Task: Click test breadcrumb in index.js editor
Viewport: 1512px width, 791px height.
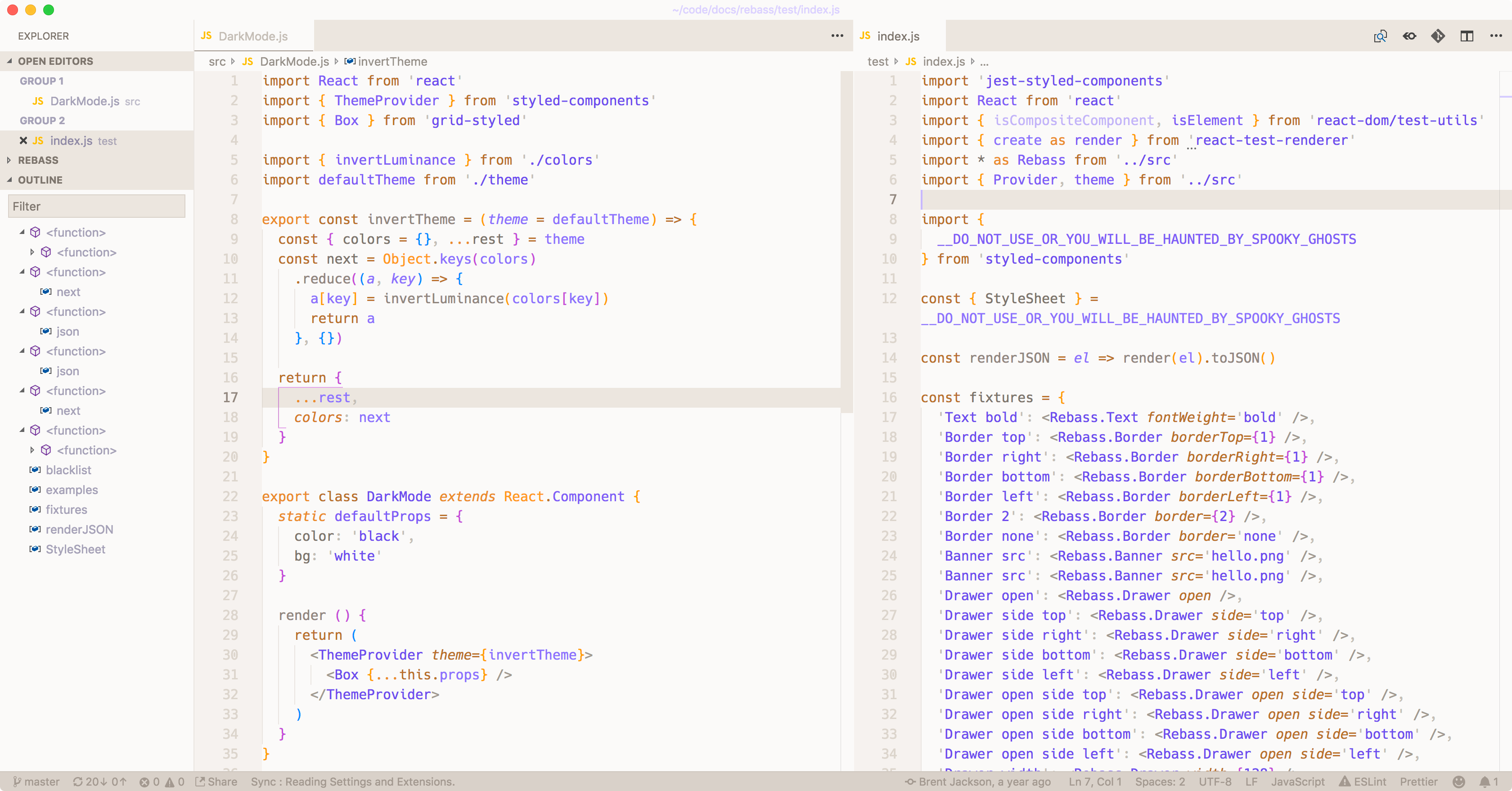Action: [x=877, y=62]
